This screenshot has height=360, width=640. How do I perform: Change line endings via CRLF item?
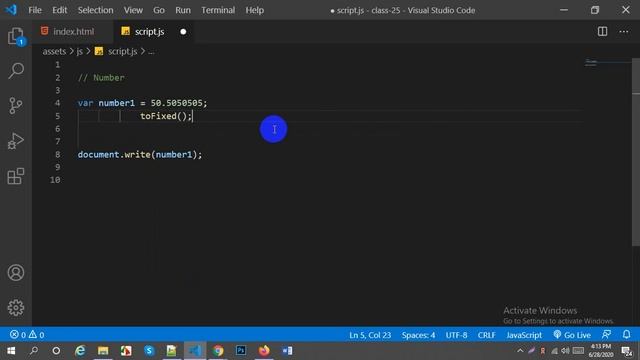(x=487, y=335)
